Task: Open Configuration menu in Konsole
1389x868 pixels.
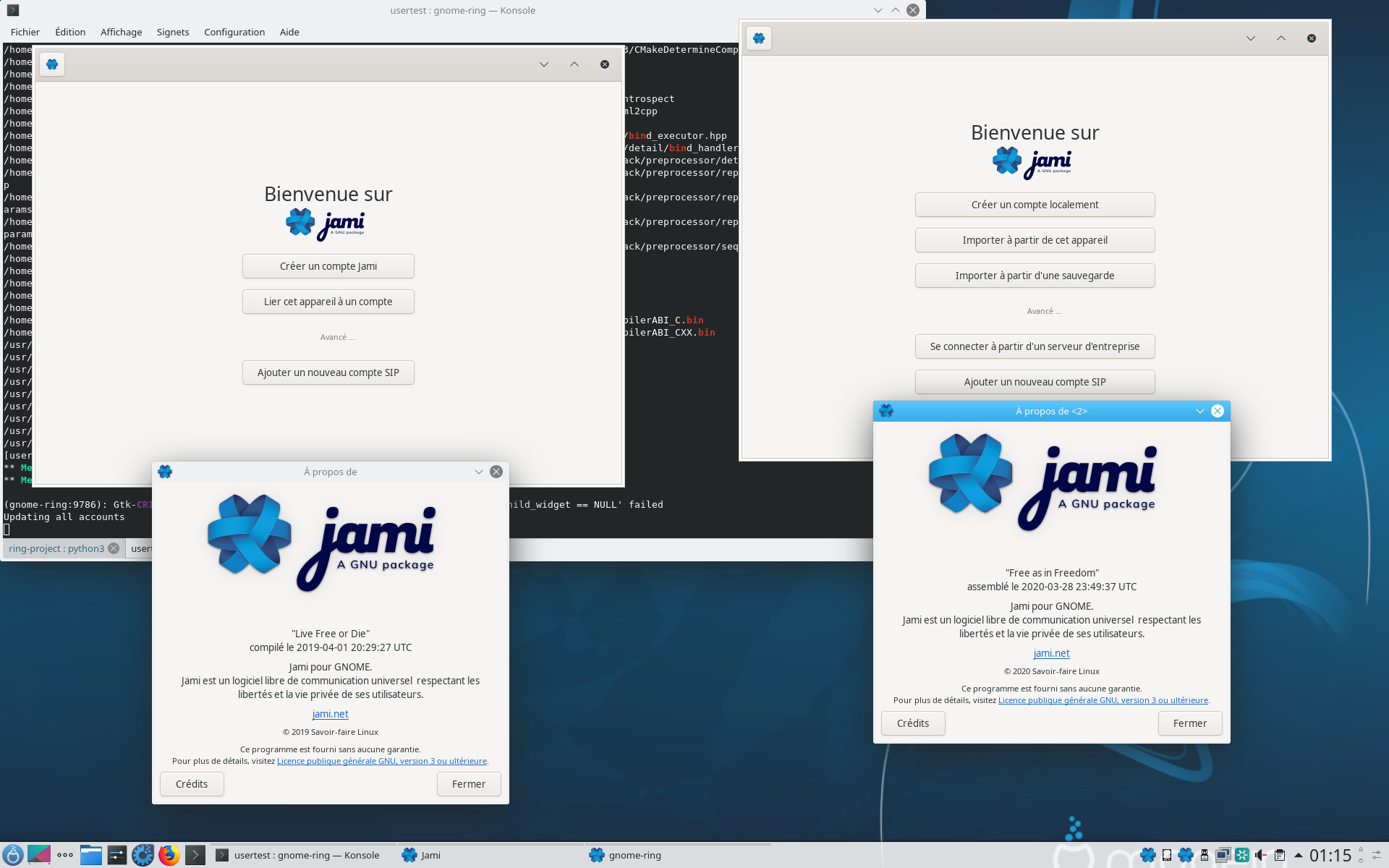Action: 234,32
